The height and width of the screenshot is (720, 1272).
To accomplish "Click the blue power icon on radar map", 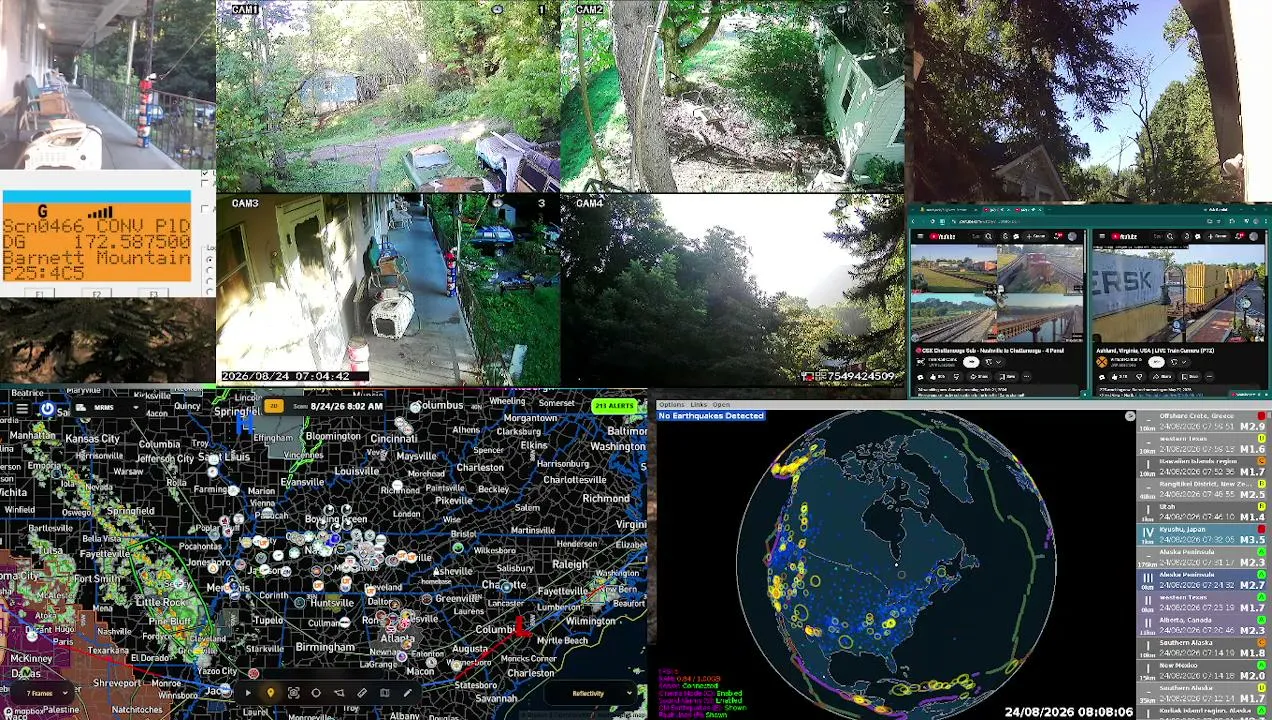I will click(47, 408).
